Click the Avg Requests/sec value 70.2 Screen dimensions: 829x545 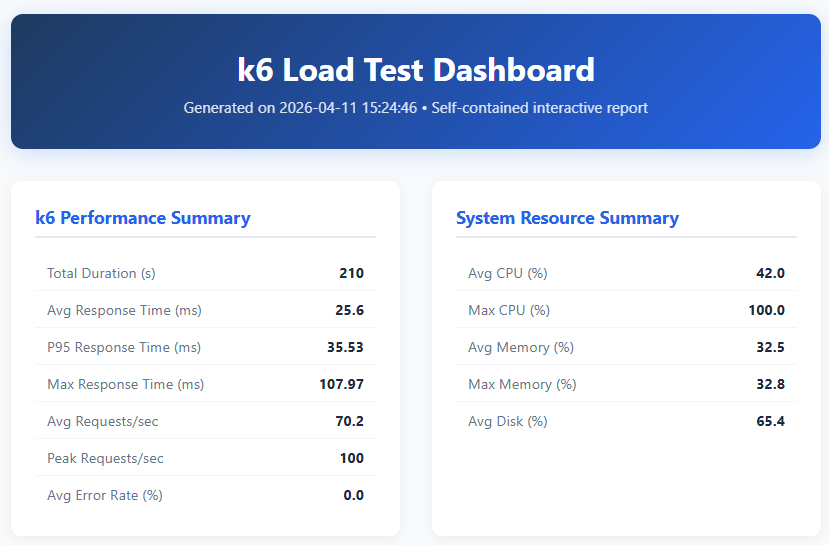pos(349,421)
